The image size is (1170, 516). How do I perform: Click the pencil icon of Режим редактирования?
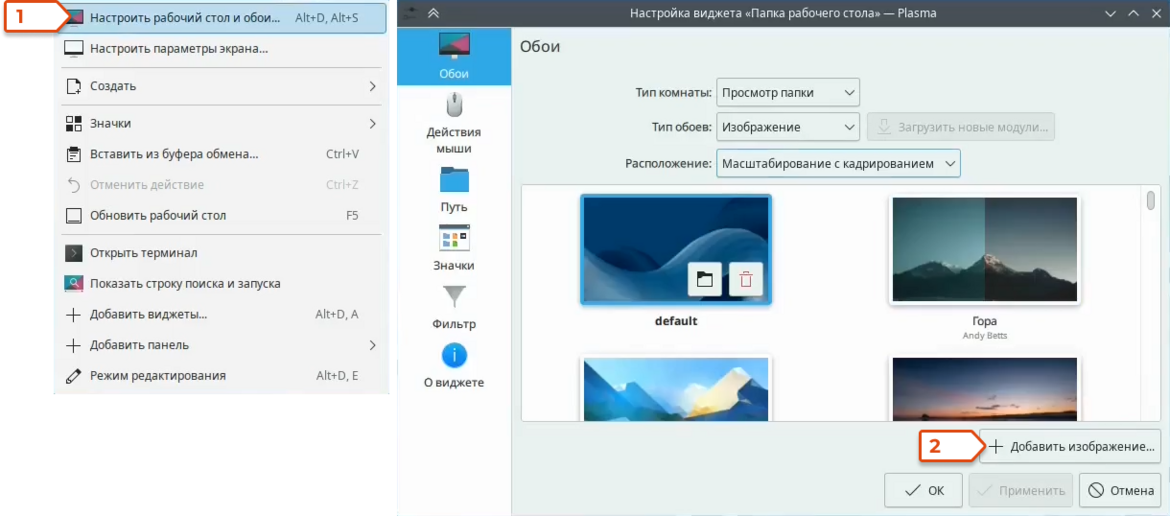tap(74, 376)
